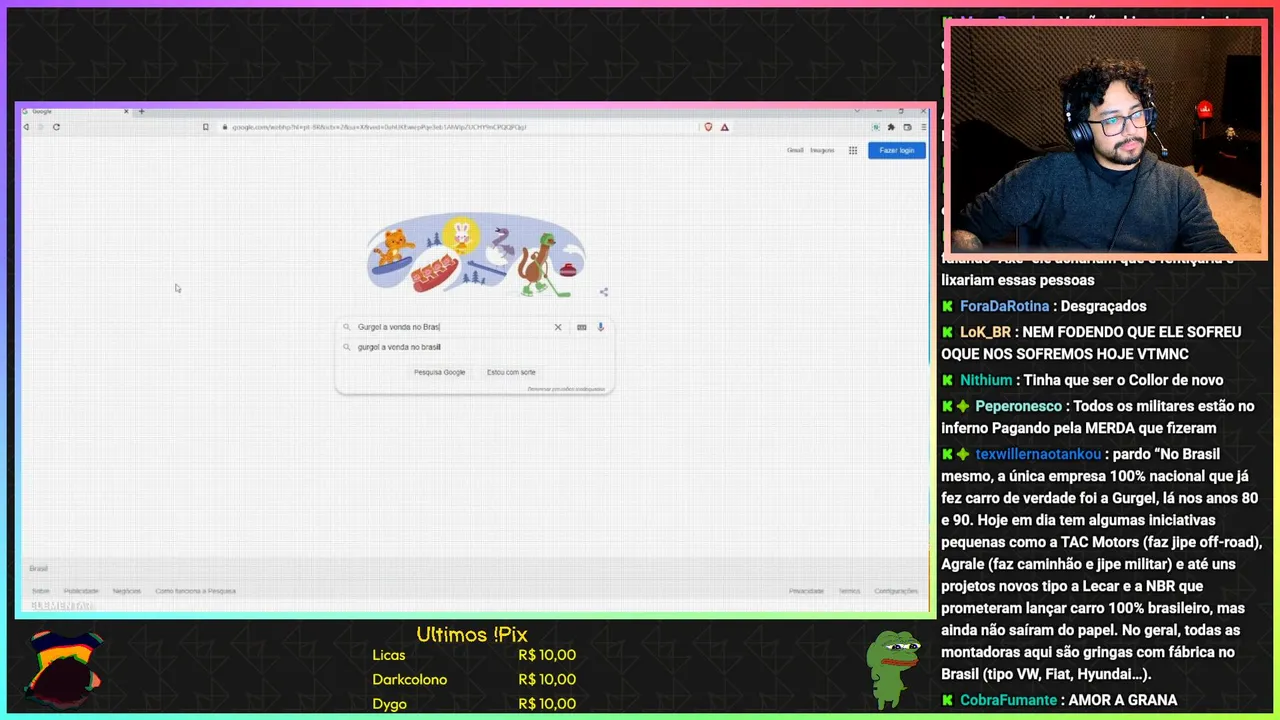Reload the page with the refresh icon
1280x720 pixels.
(x=56, y=127)
